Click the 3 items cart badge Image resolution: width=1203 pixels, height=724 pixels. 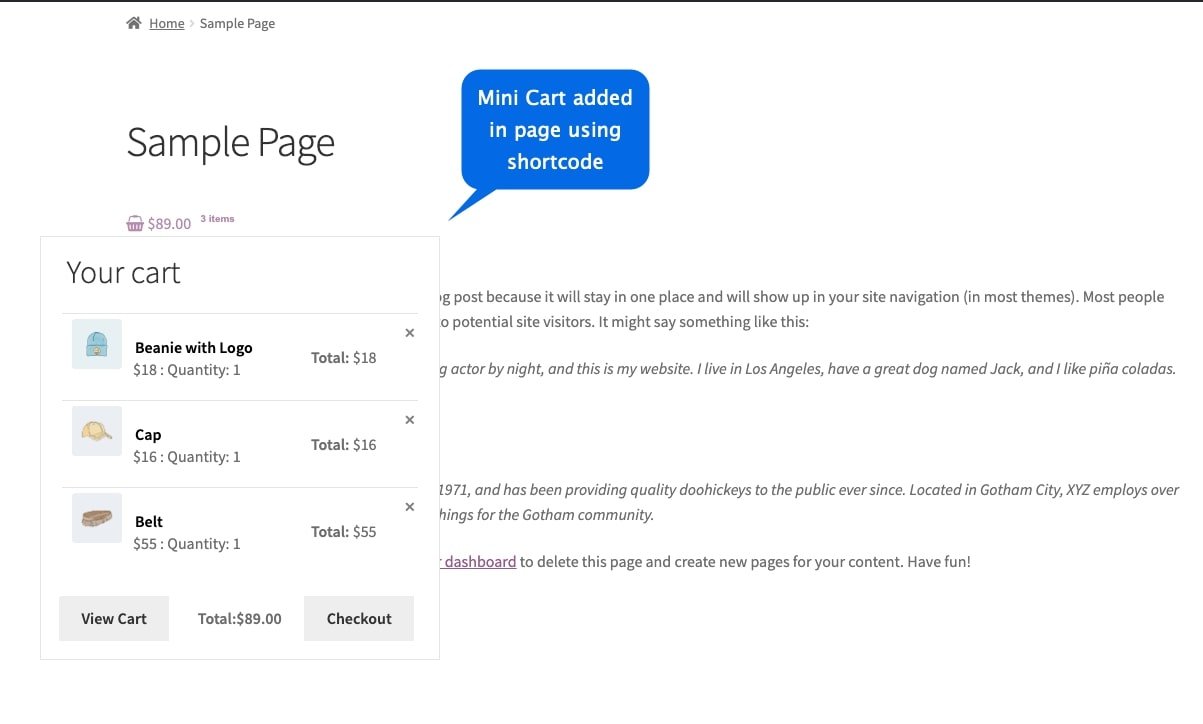(217, 219)
